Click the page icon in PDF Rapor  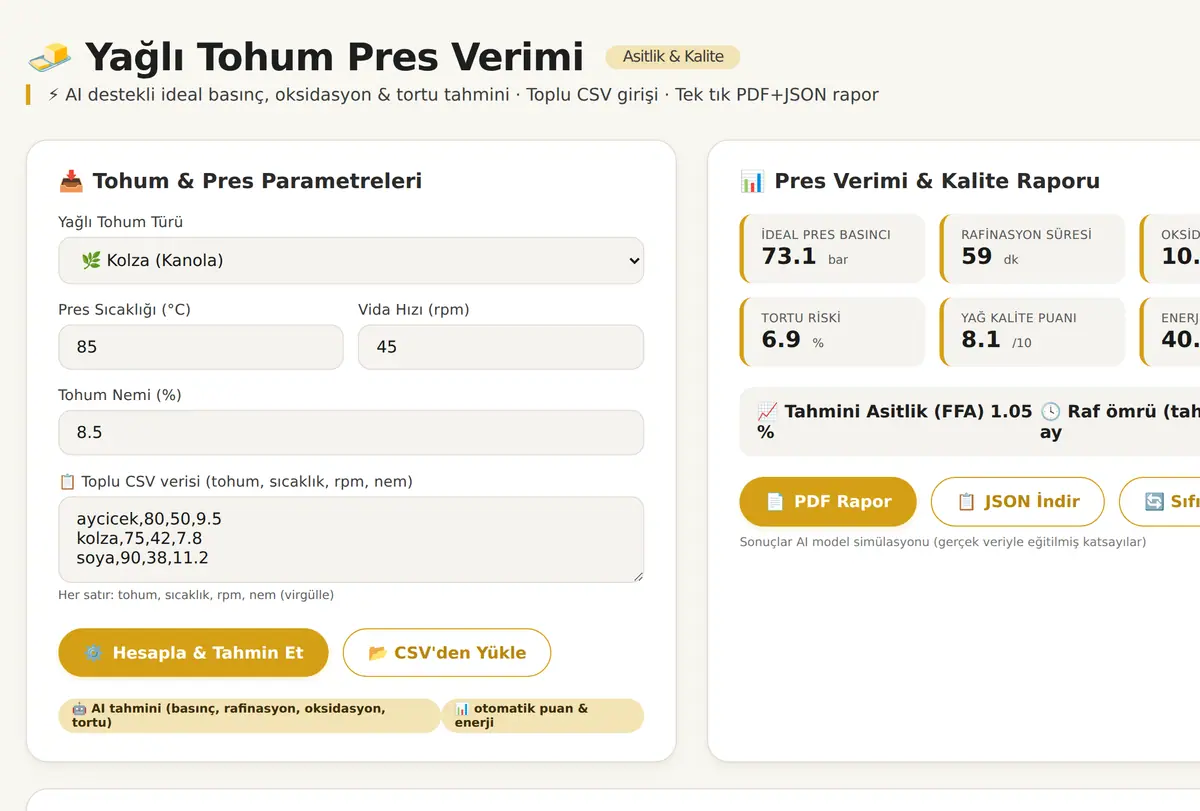tap(775, 502)
